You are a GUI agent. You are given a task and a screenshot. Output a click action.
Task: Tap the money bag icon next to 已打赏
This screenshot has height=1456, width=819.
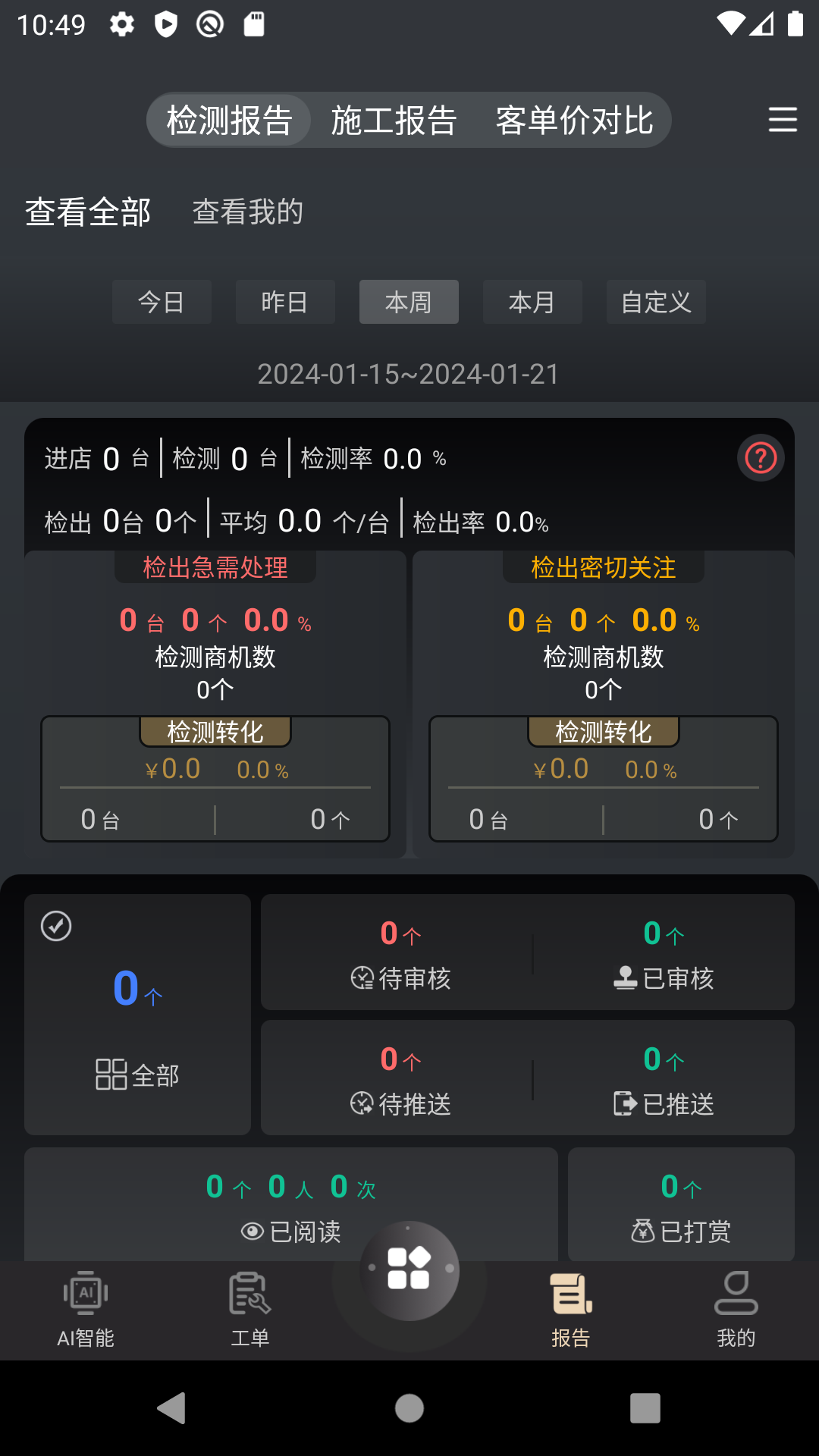tap(643, 1231)
